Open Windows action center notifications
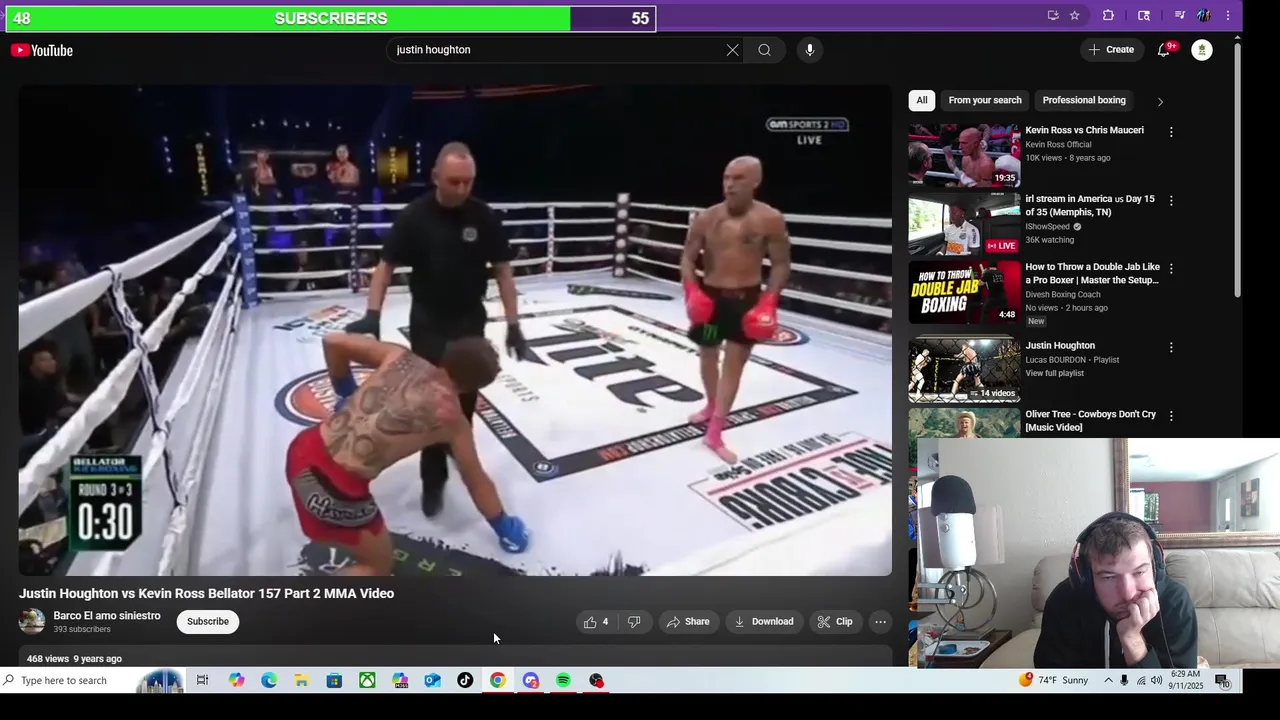Image resolution: width=1280 pixels, height=720 pixels. pyautogui.click(x=1222, y=681)
